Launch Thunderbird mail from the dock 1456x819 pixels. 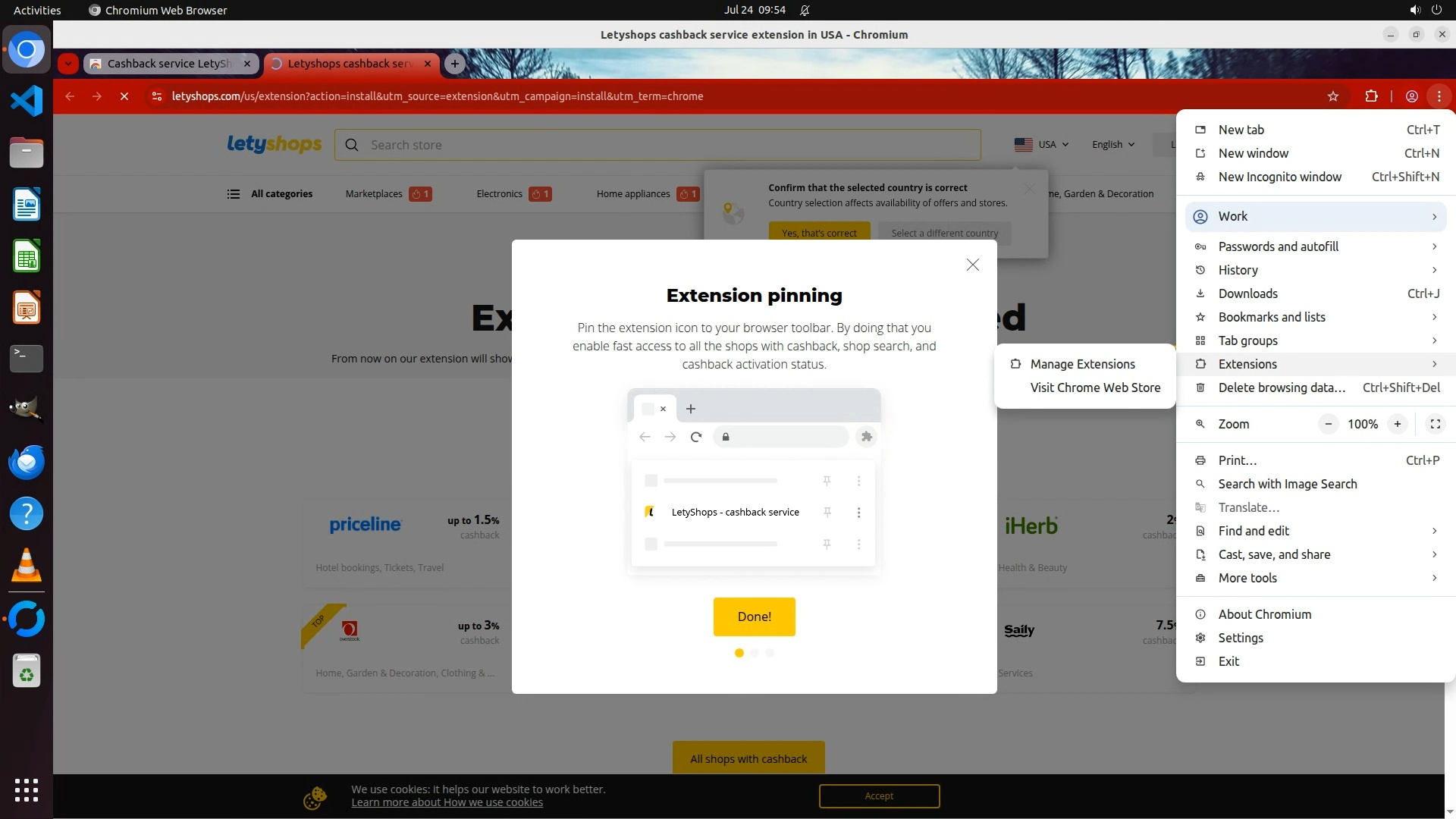click(x=27, y=462)
